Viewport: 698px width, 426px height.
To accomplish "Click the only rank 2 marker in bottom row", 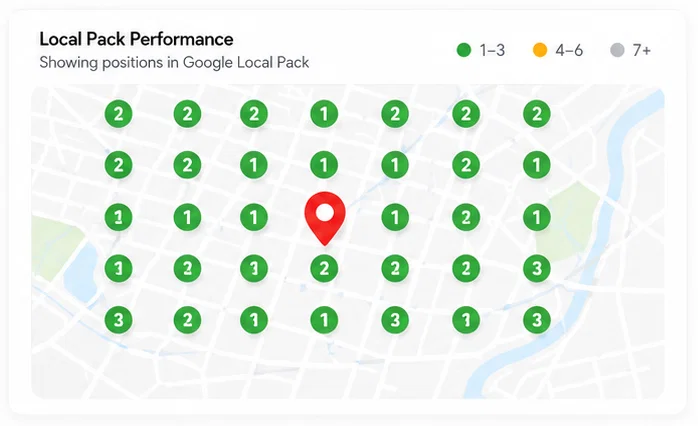I will 187,320.
